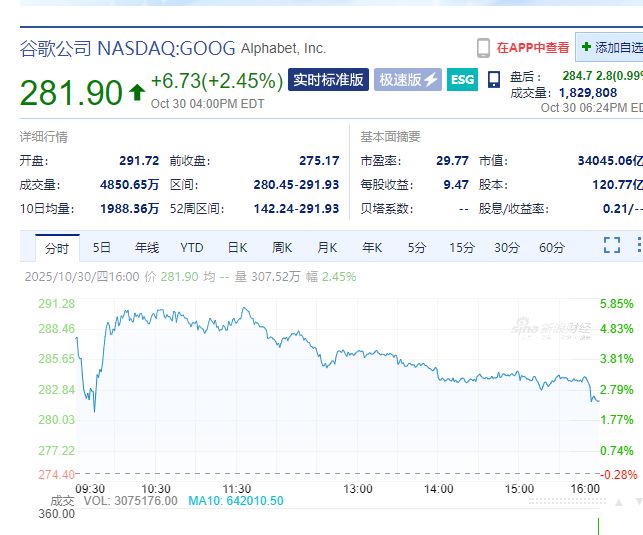Click the 在APP中查看 link
Viewport: 643px width, 535px height.
(x=533, y=47)
